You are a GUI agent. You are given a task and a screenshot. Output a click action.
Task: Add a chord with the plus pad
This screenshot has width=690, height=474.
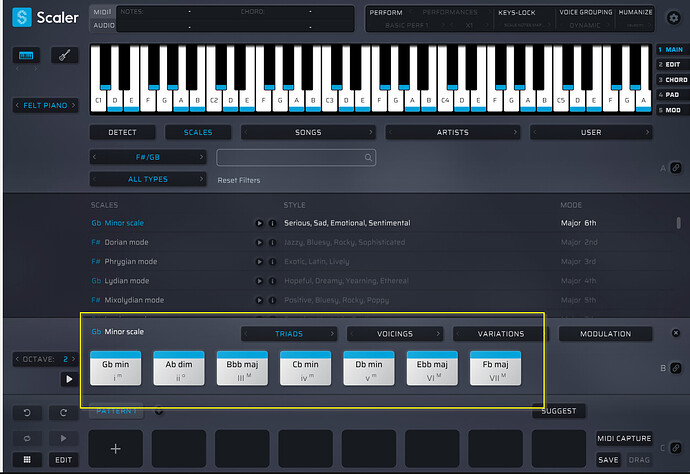click(x=116, y=448)
